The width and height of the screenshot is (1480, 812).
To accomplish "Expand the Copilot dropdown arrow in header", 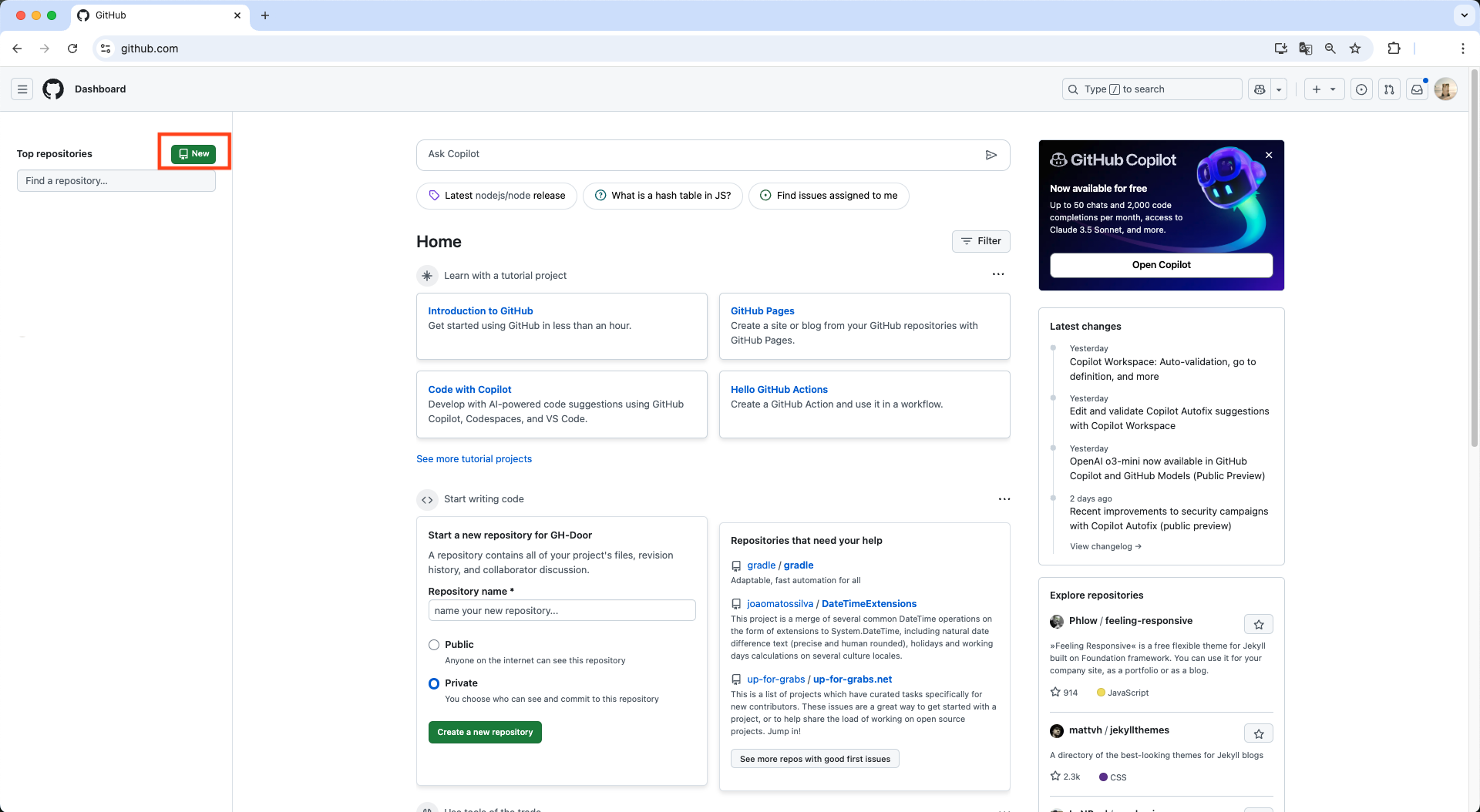I will [1279, 89].
